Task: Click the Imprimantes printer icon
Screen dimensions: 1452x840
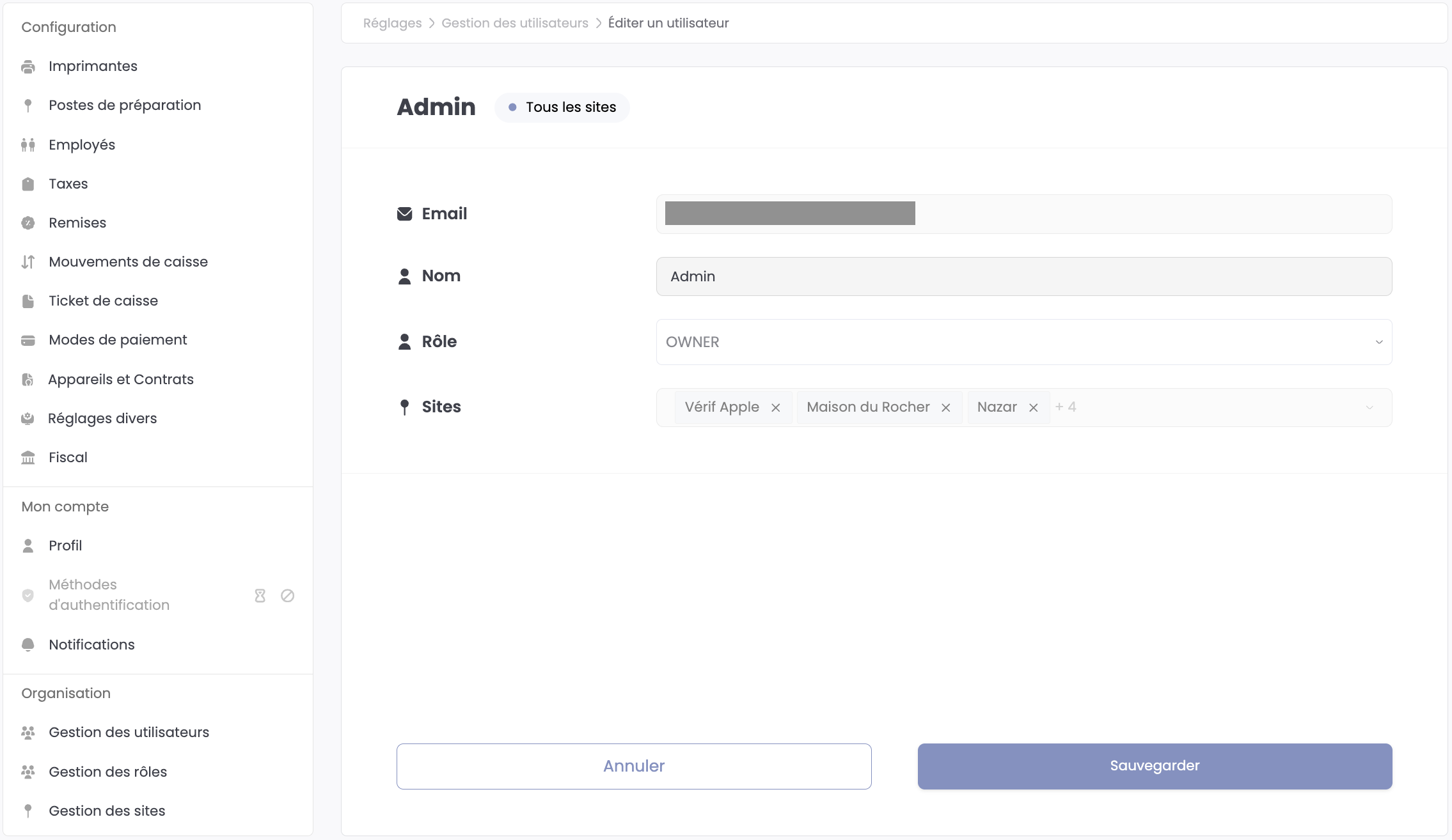Action: [x=28, y=66]
